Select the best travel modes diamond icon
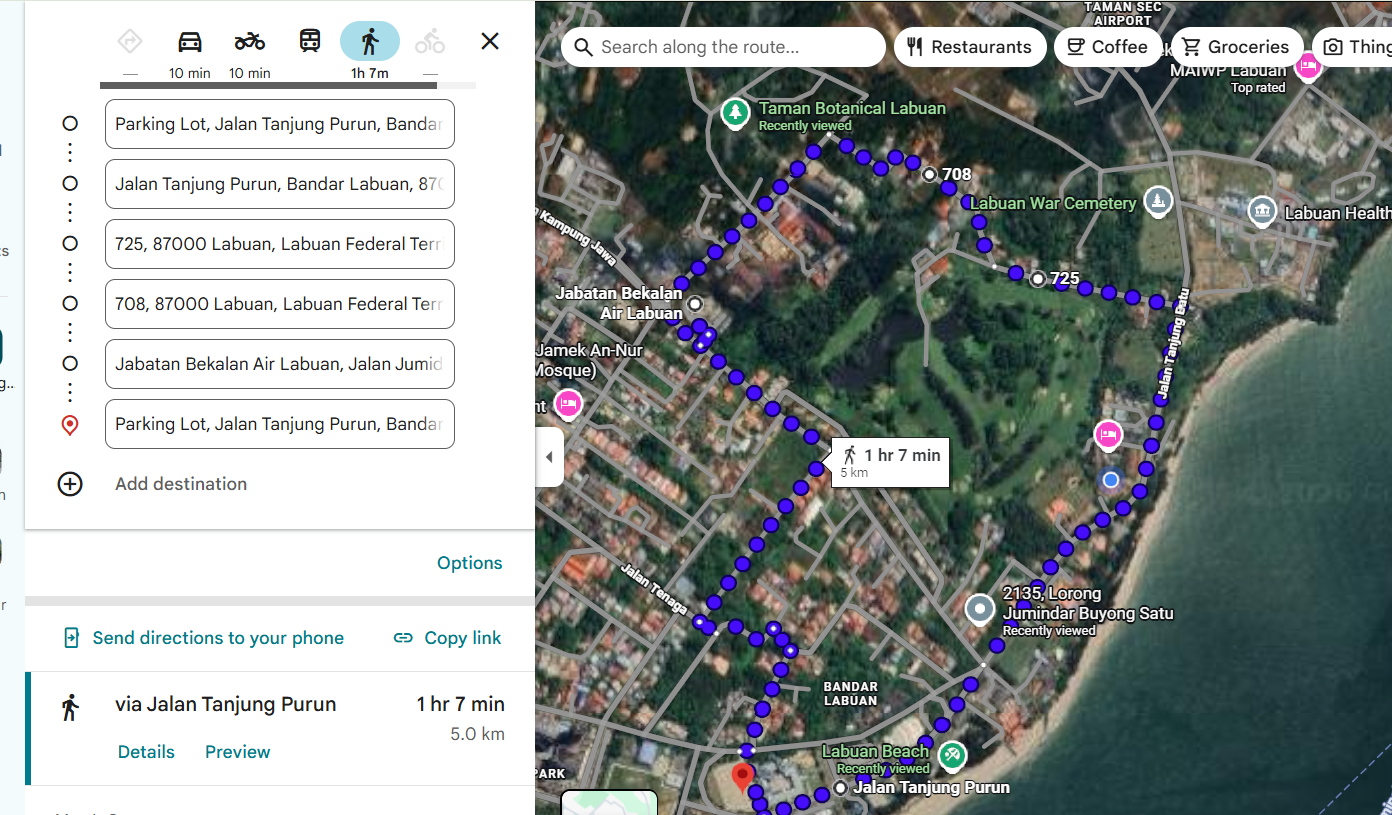The height and width of the screenshot is (815, 1392). [130, 41]
